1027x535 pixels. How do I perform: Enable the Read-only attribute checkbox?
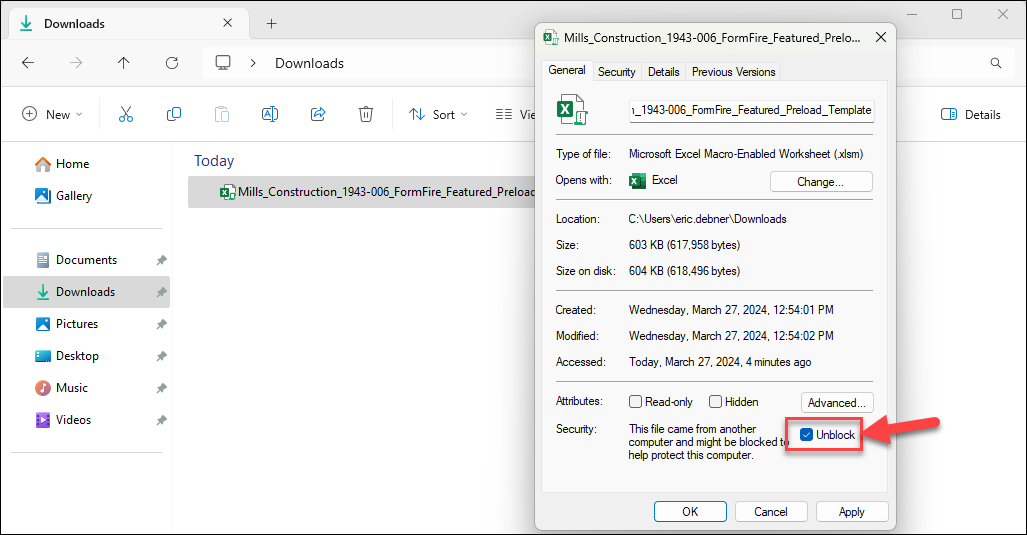pyautogui.click(x=635, y=402)
